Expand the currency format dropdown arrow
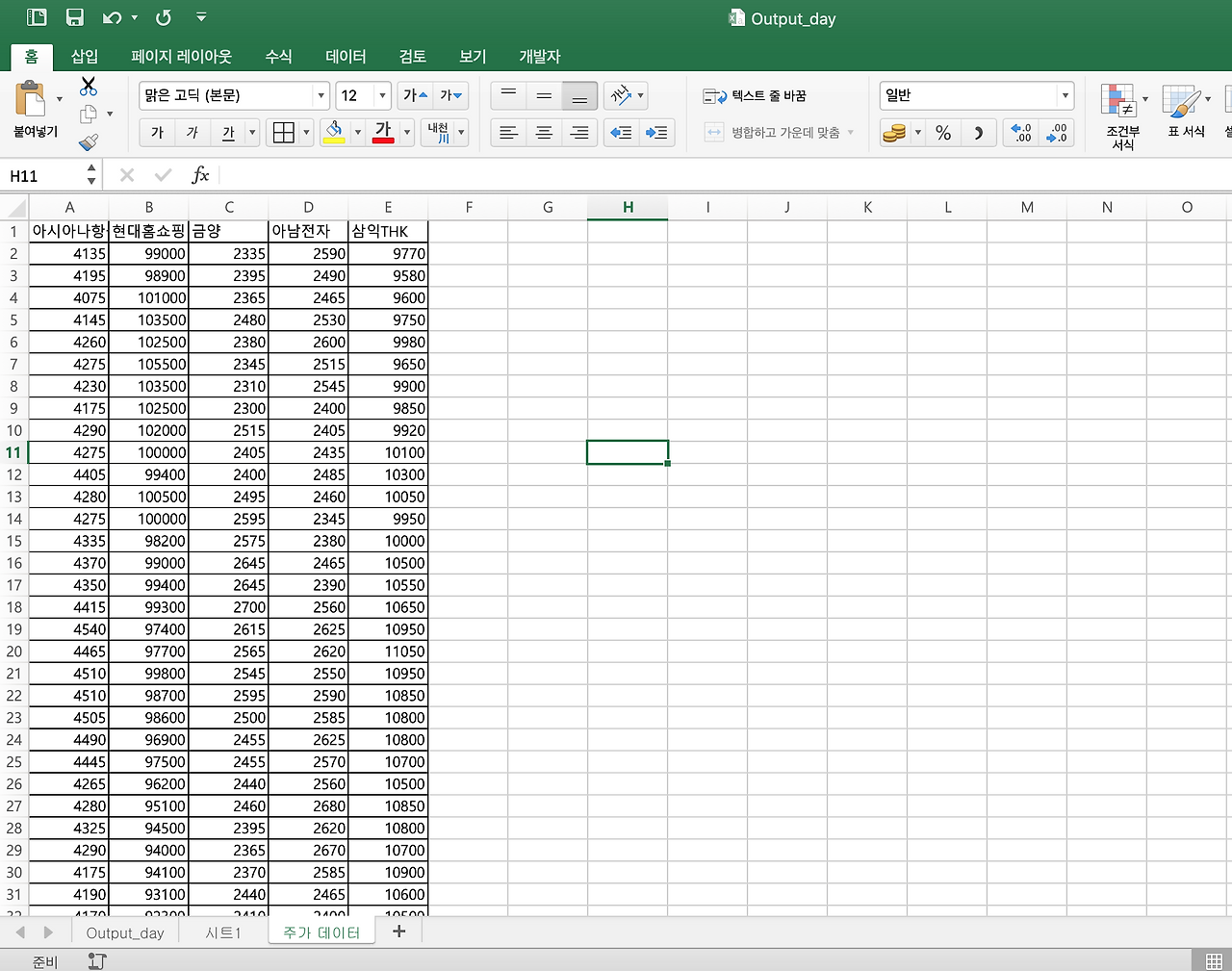Screen dimensions: 1232x971 918,133
